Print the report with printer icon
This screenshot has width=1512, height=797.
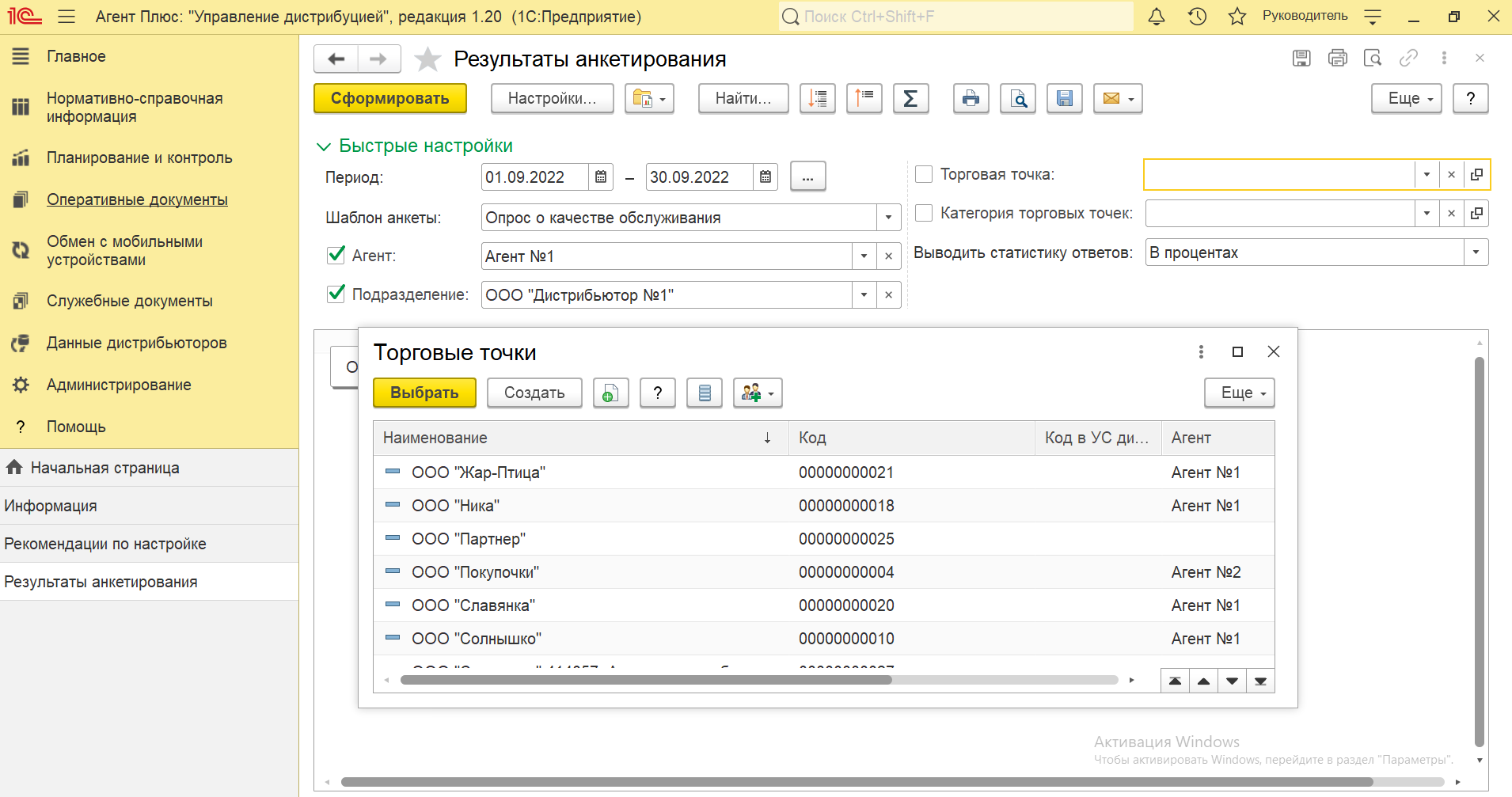(x=971, y=99)
